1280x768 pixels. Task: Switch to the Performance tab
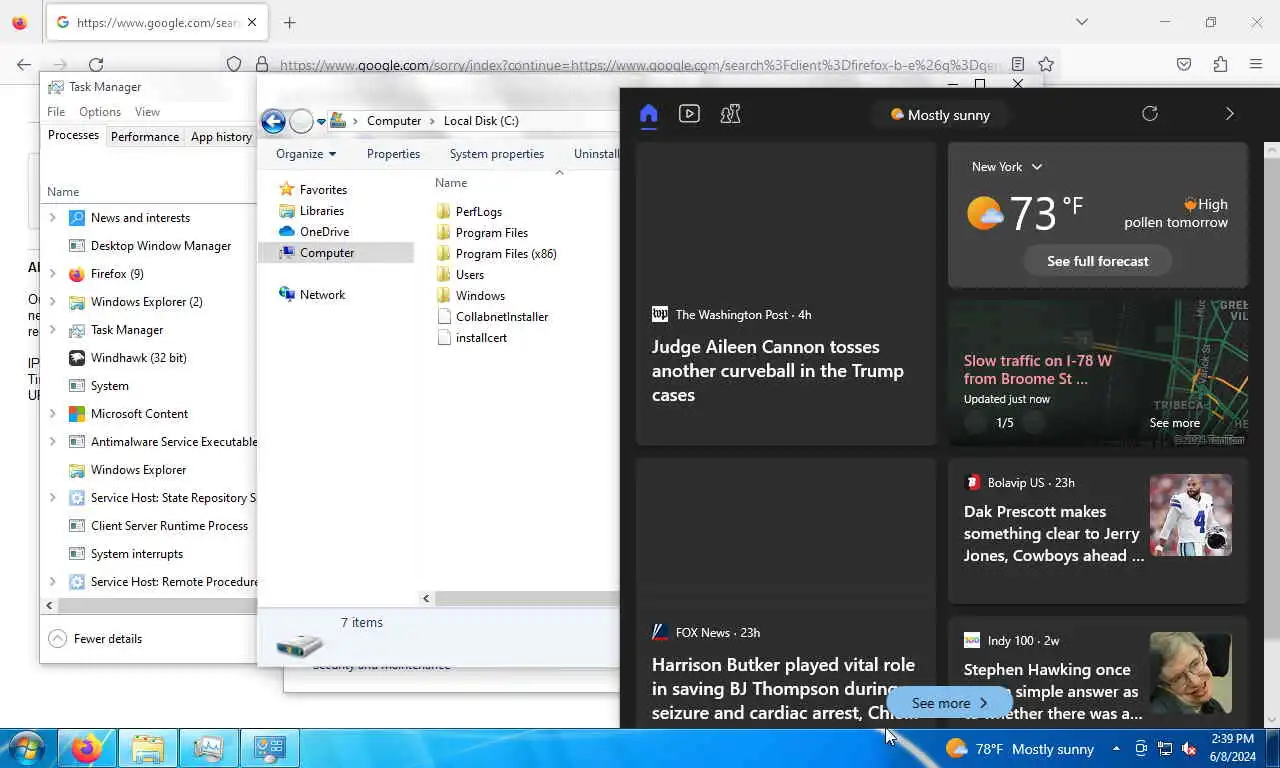pyautogui.click(x=145, y=137)
